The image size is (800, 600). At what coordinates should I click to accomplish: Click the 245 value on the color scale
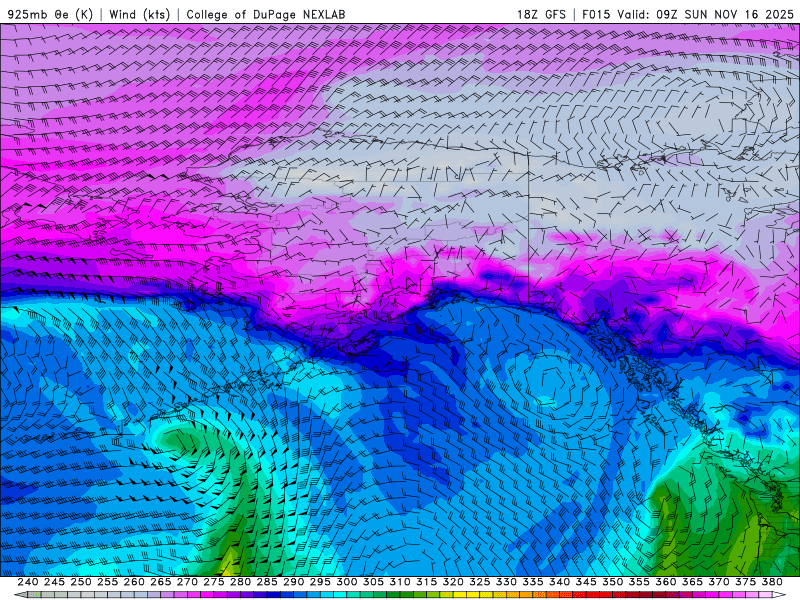click(54, 582)
